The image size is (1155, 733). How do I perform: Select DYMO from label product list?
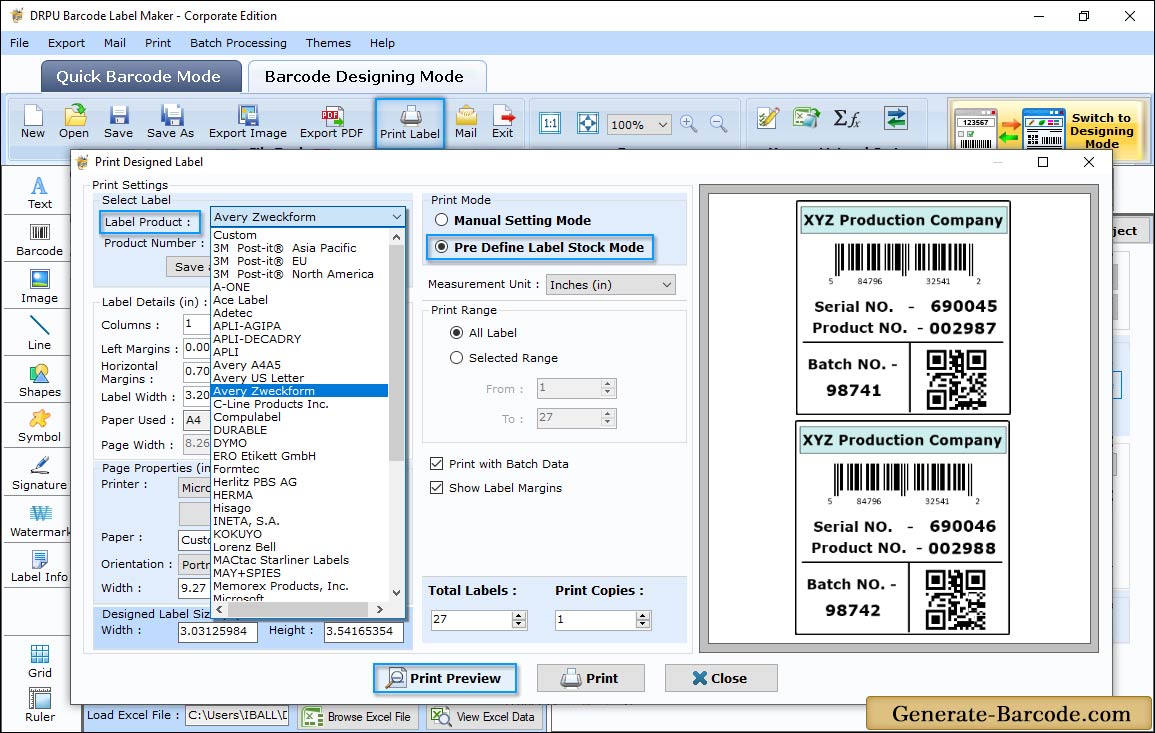pos(229,443)
